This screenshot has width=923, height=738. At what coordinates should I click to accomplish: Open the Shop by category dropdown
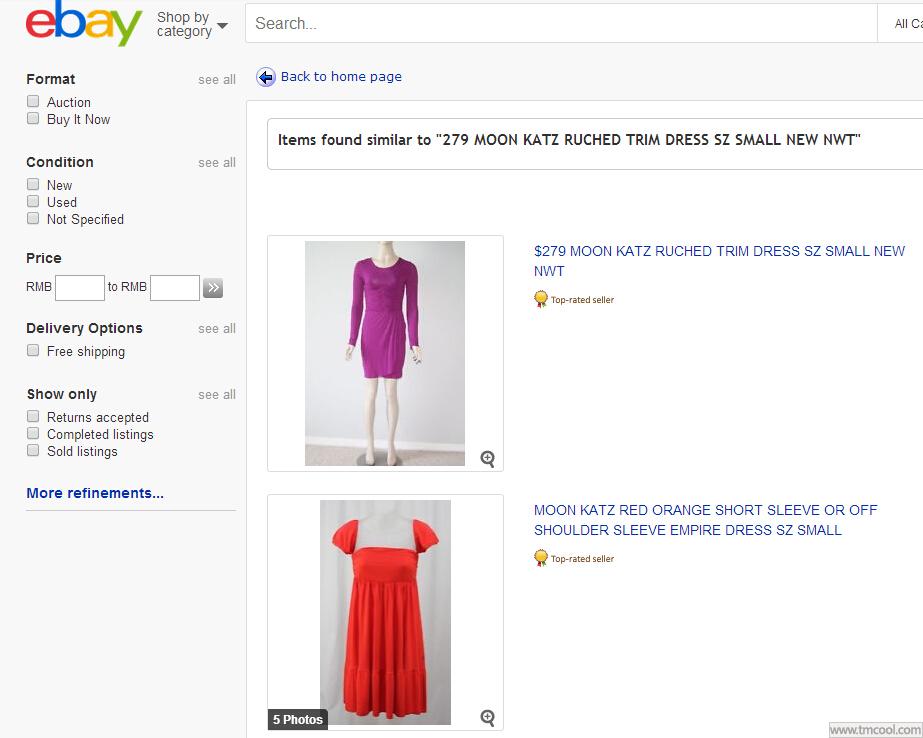[192, 24]
